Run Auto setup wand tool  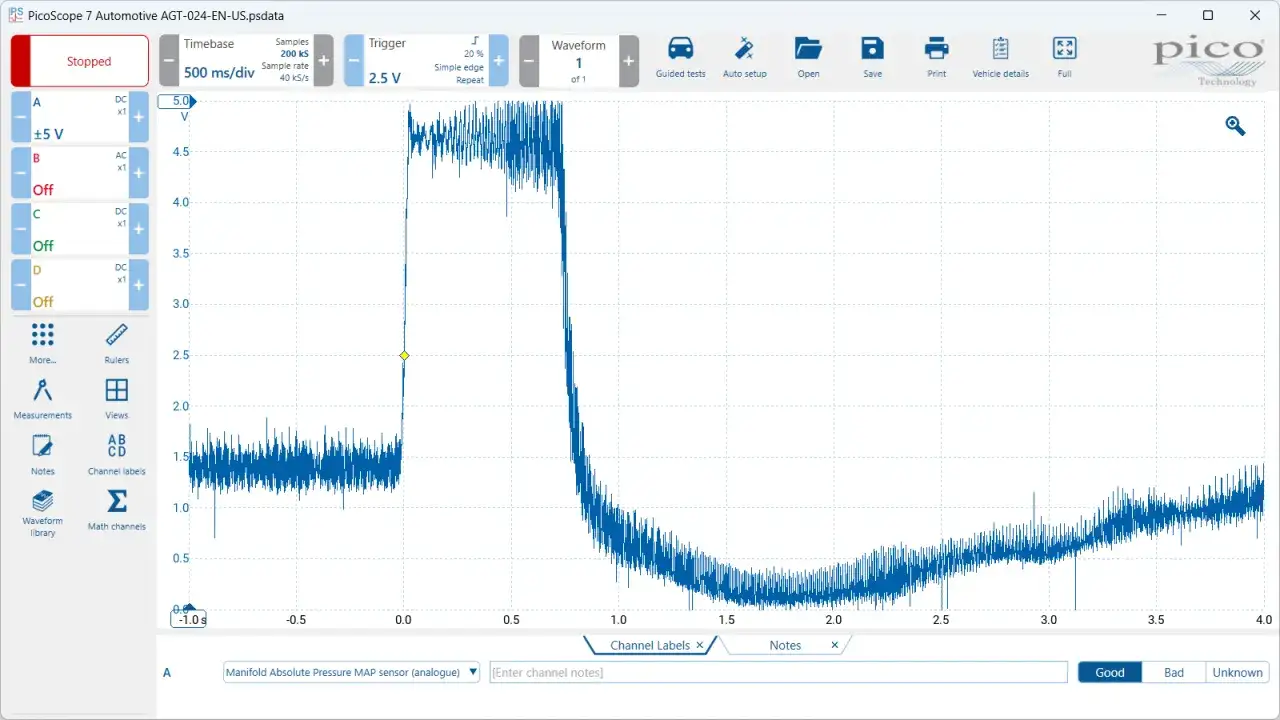[x=744, y=48]
